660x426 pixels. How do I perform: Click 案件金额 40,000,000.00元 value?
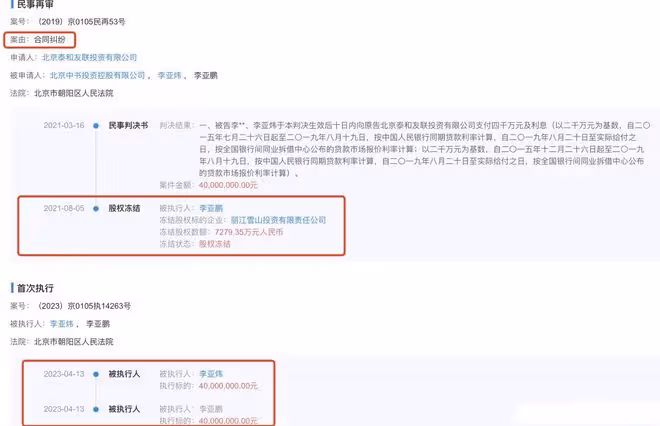coord(228,185)
